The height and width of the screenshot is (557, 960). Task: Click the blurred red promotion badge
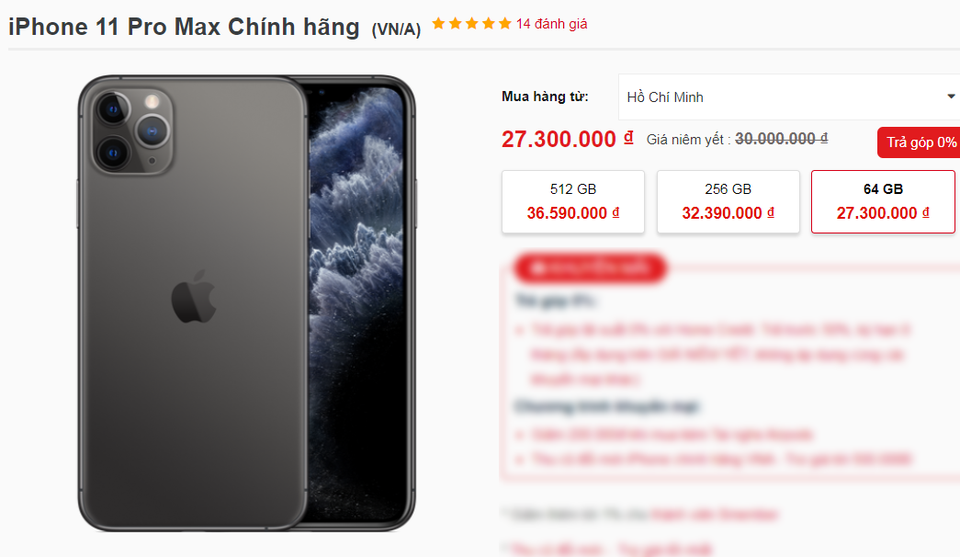pyautogui.click(x=590, y=268)
